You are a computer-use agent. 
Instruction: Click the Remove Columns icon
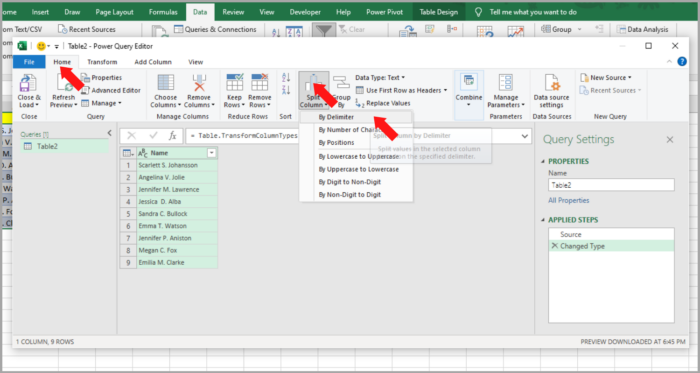coord(199,83)
